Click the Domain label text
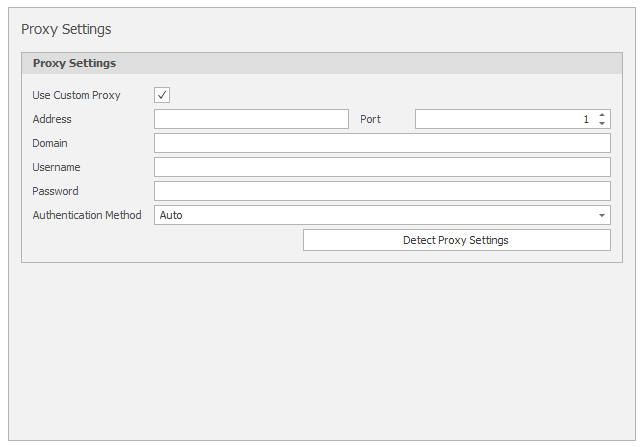This screenshot has width=643, height=447. pyautogui.click(x=50, y=143)
